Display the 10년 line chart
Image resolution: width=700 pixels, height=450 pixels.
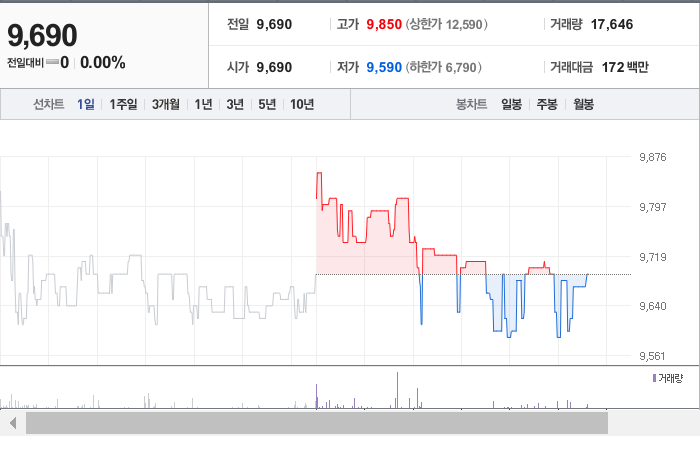[x=302, y=104]
